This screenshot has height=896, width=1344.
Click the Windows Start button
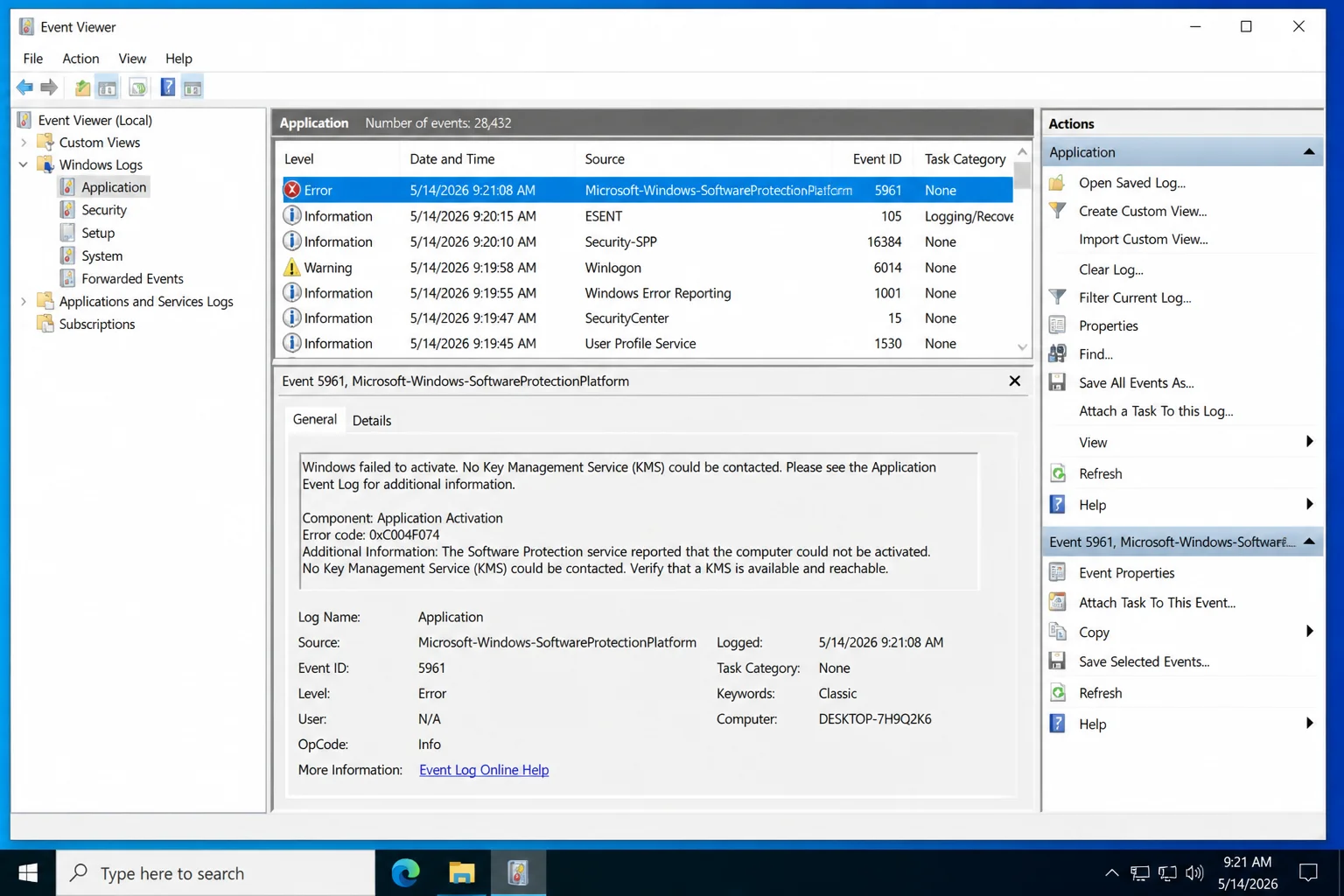click(28, 872)
